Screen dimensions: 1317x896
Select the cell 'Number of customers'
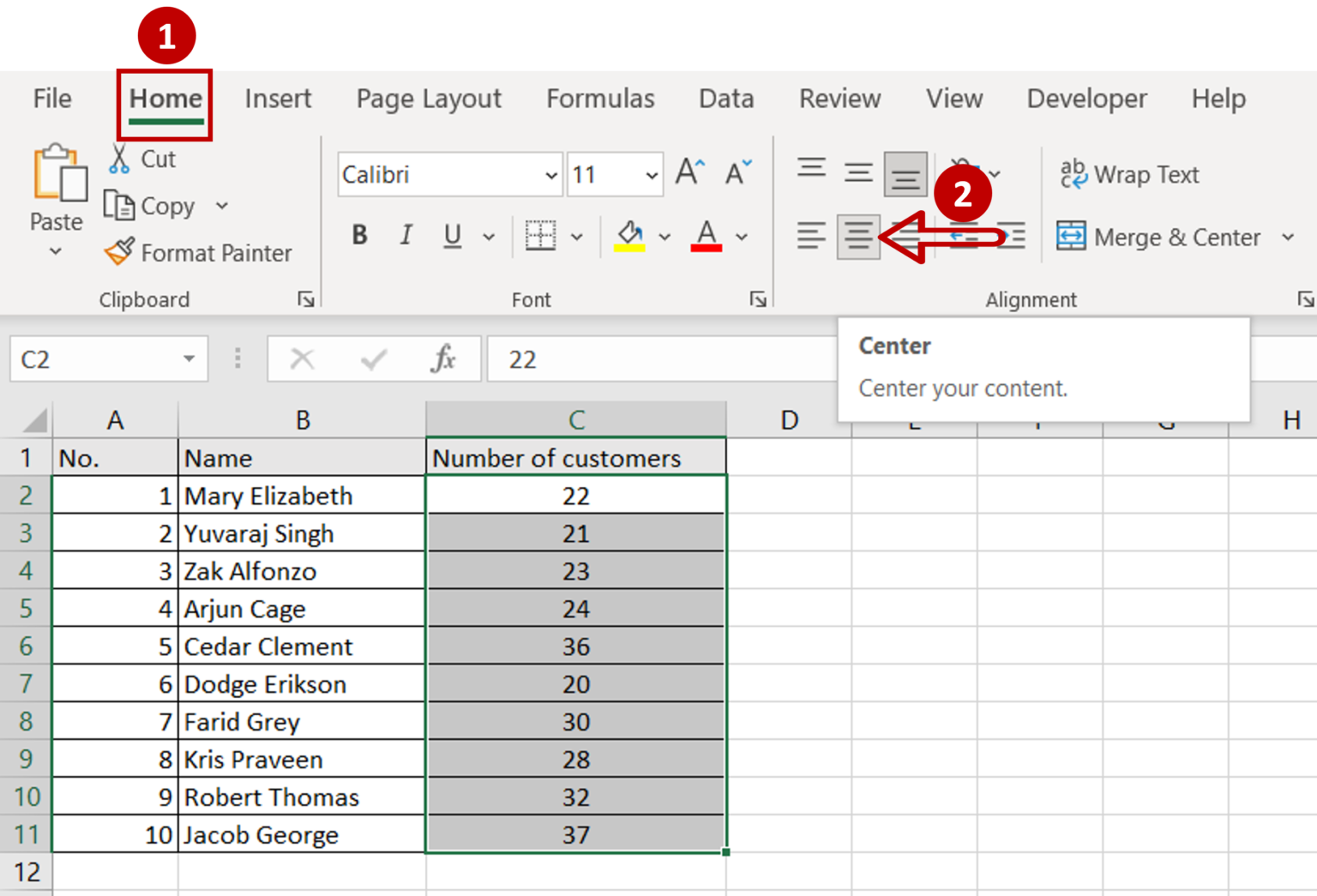pyautogui.click(x=576, y=458)
